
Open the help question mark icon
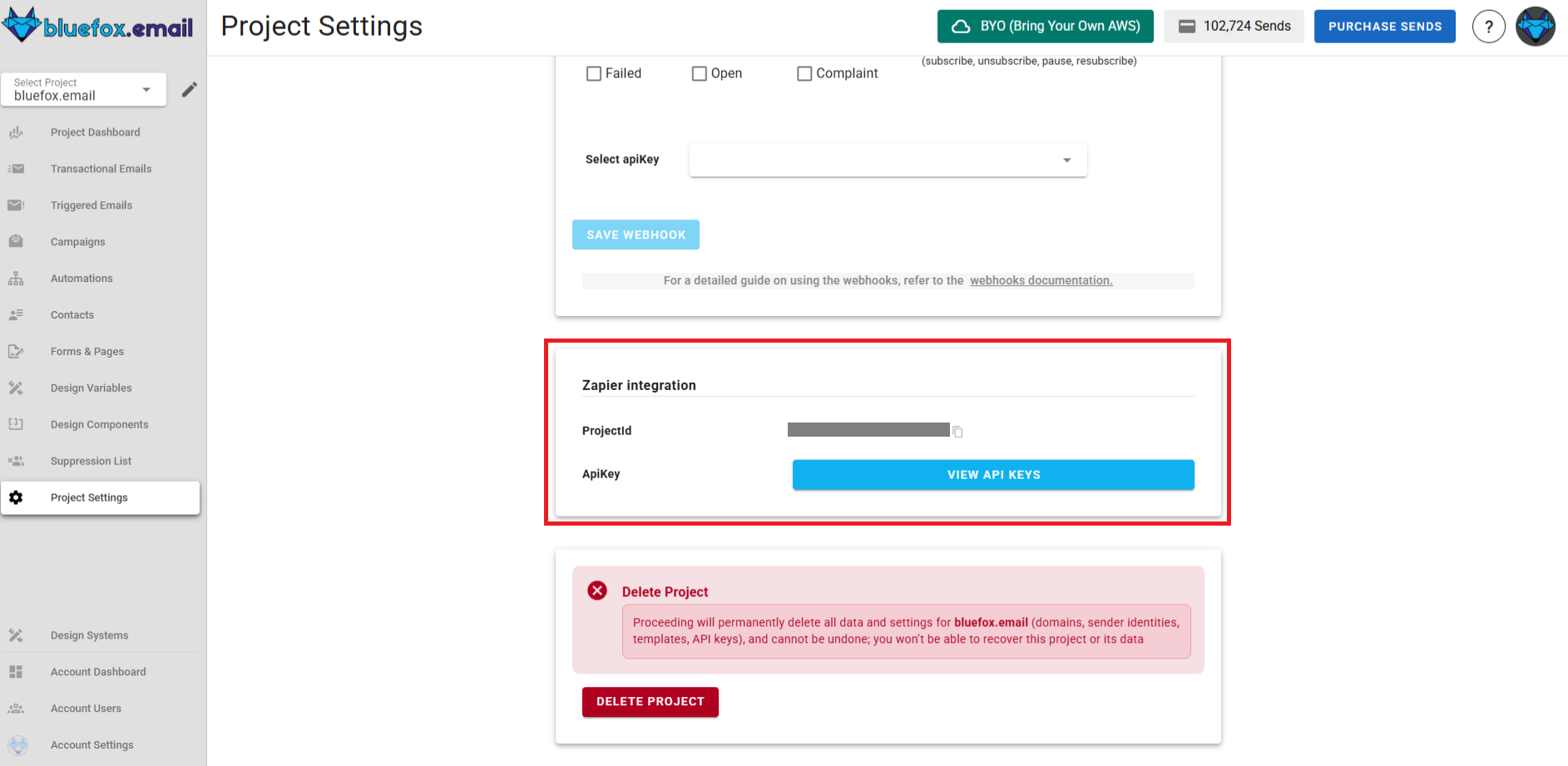[x=1488, y=26]
